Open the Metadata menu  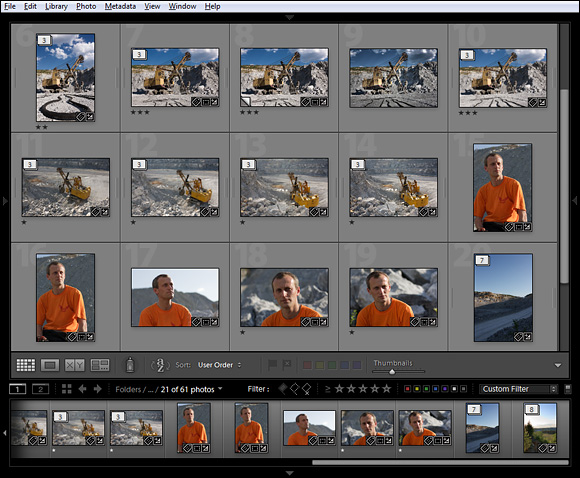click(x=120, y=6)
